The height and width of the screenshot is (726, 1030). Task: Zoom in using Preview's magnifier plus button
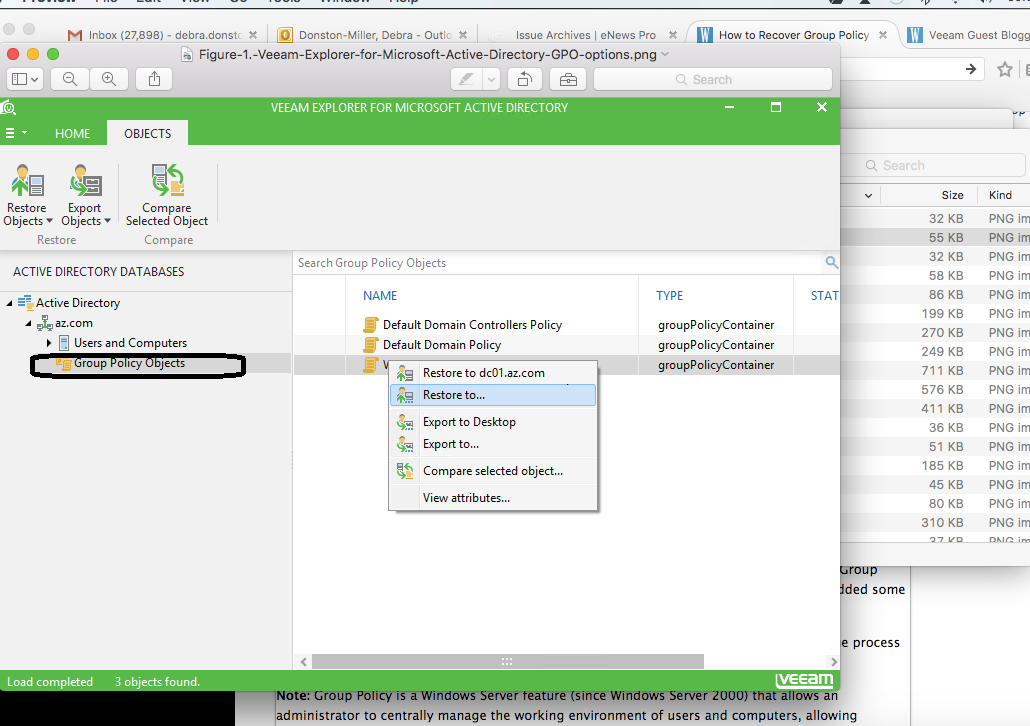tap(108, 79)
